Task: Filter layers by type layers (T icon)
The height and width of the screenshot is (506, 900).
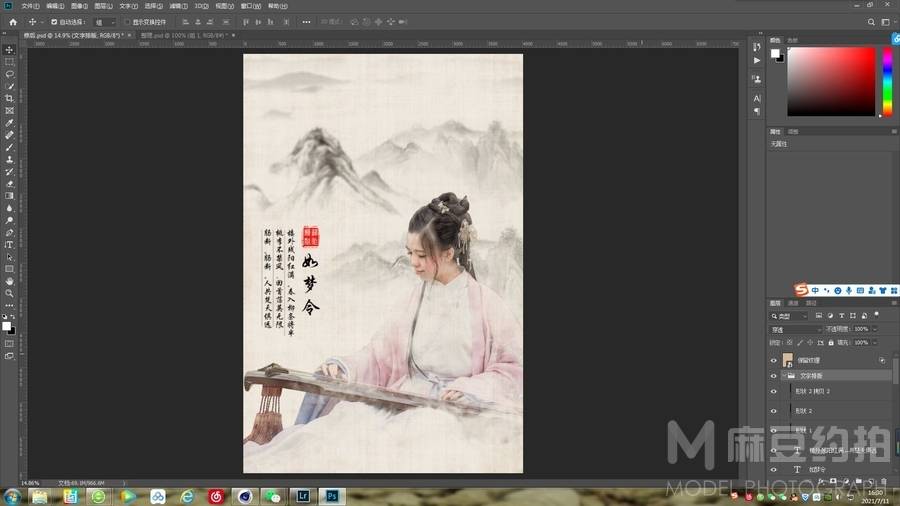Action: tap(841, 316)
